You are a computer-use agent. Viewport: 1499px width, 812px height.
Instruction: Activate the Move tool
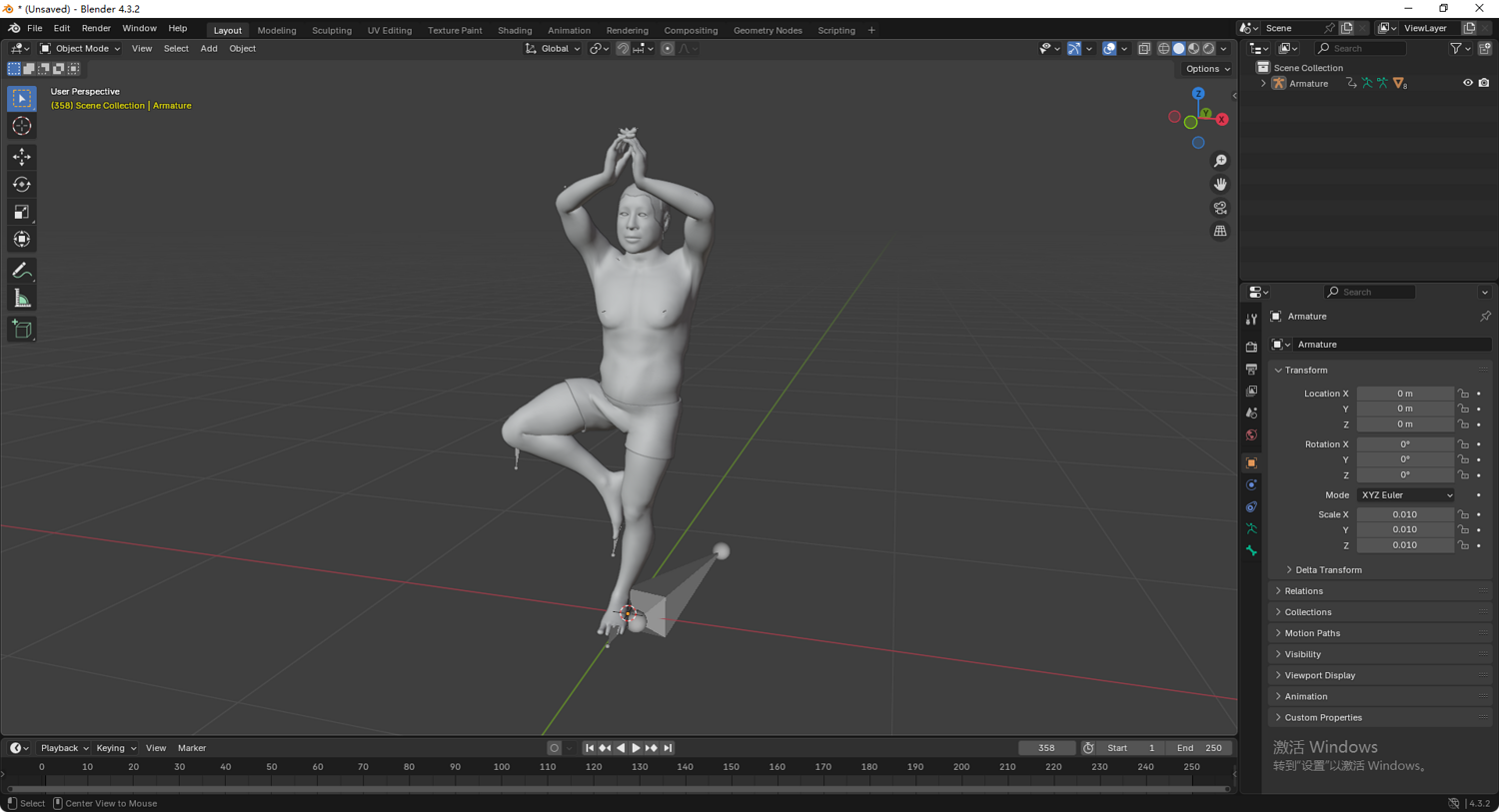click(22, 157)
